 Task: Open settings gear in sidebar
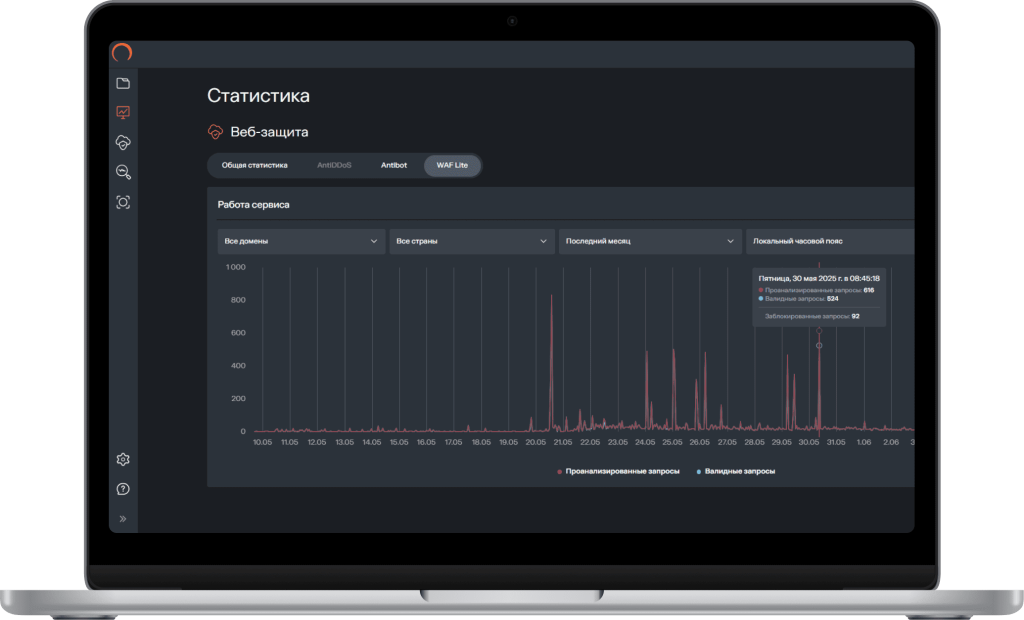tap(123, 459)
